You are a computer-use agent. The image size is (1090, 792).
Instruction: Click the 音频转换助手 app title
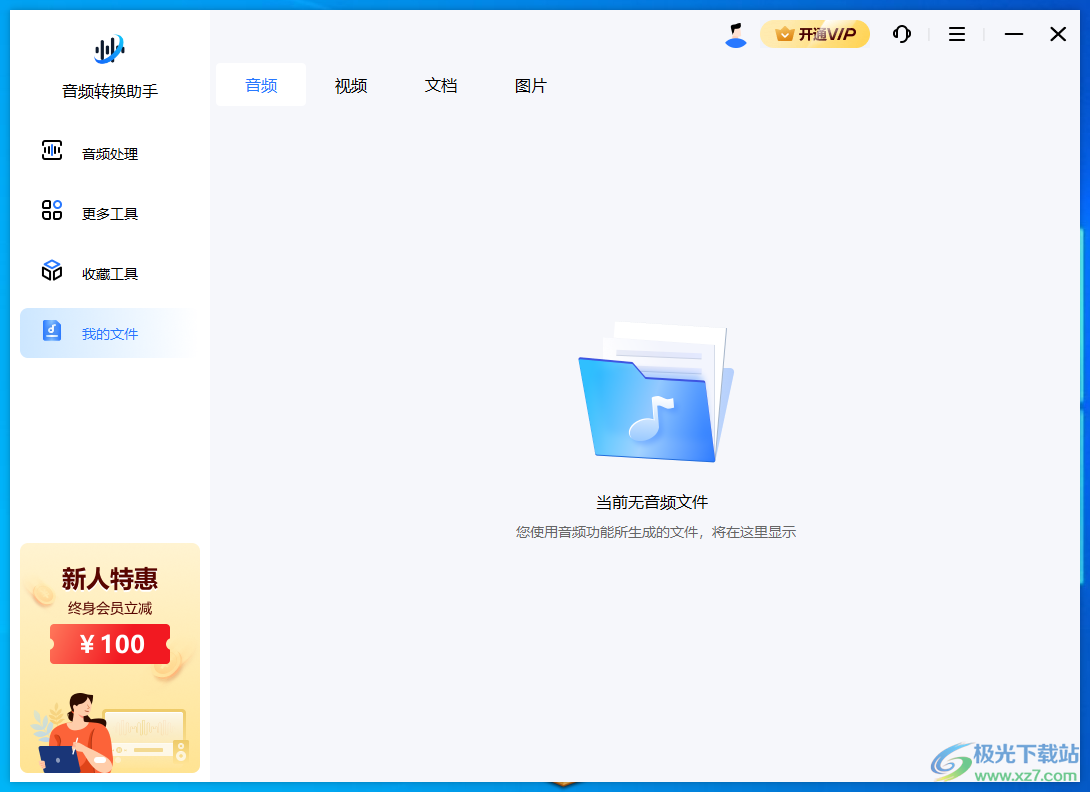click(110, 91)
